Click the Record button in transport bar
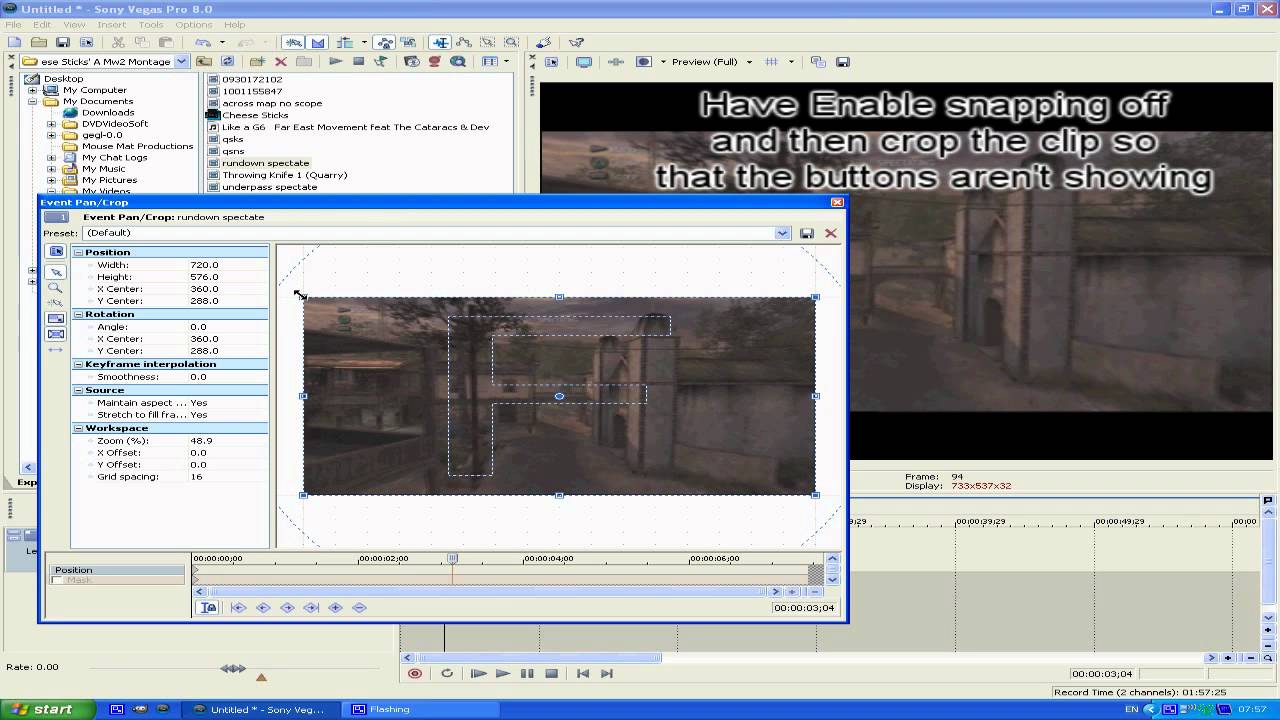Viewport: 1280px width, 720px height. pos(415,673)
